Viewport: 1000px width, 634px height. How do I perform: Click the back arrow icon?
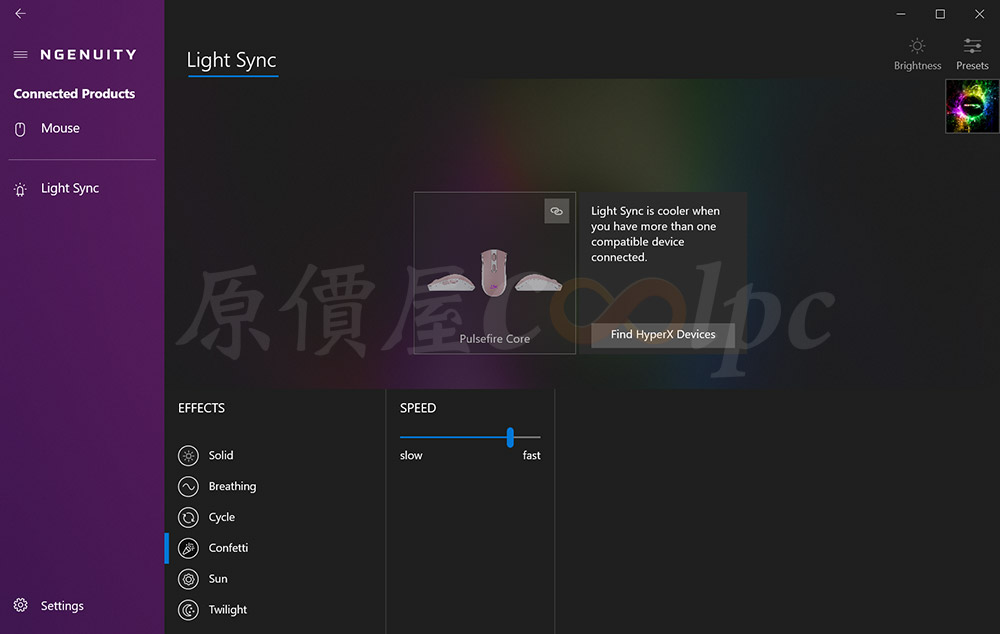[20, 13]
